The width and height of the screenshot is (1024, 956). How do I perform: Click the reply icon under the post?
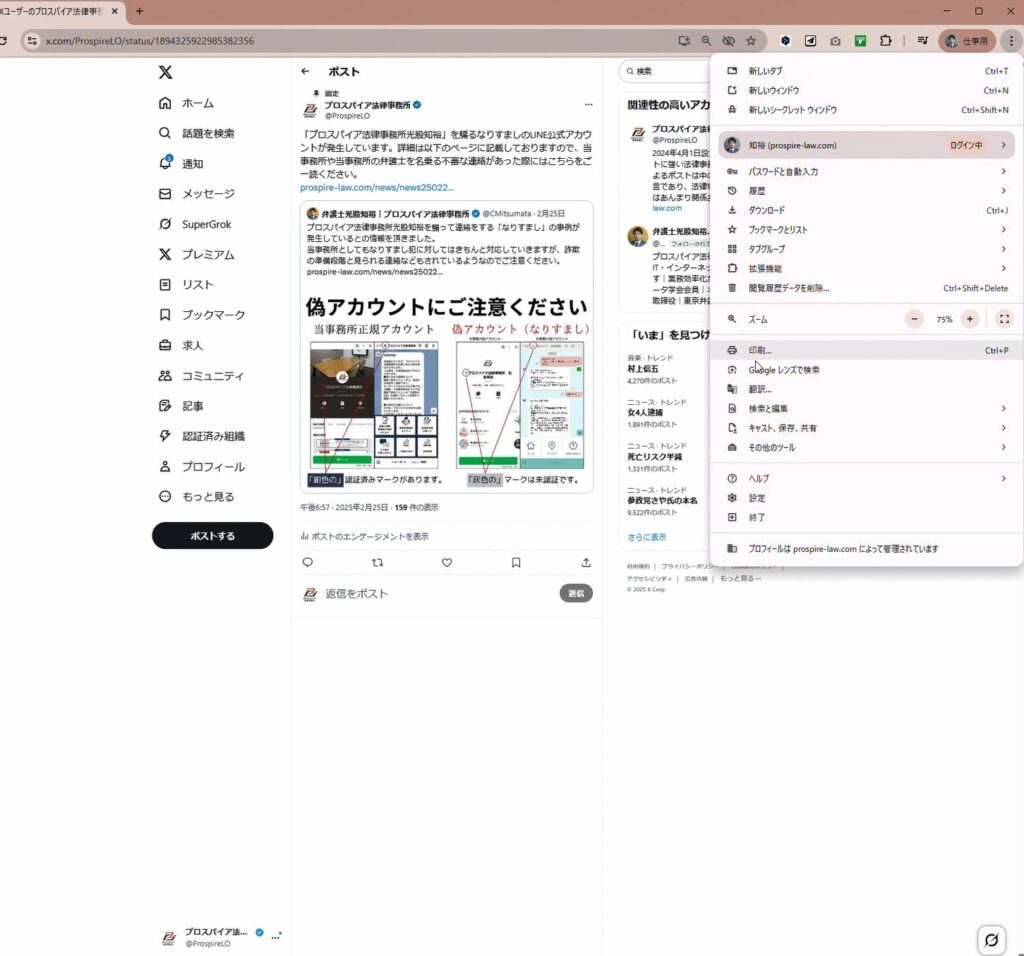click(x=308, y=562)
